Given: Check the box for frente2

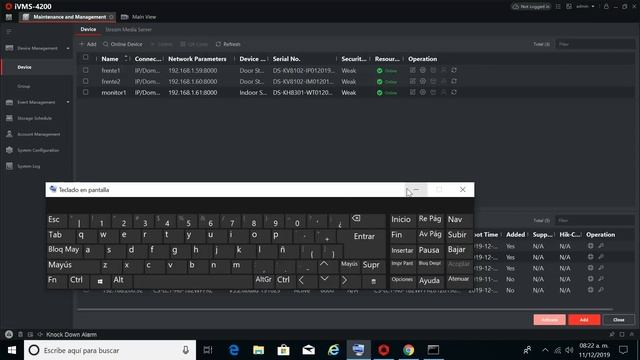Looking at the screenshot, I should tap(85, 81).
